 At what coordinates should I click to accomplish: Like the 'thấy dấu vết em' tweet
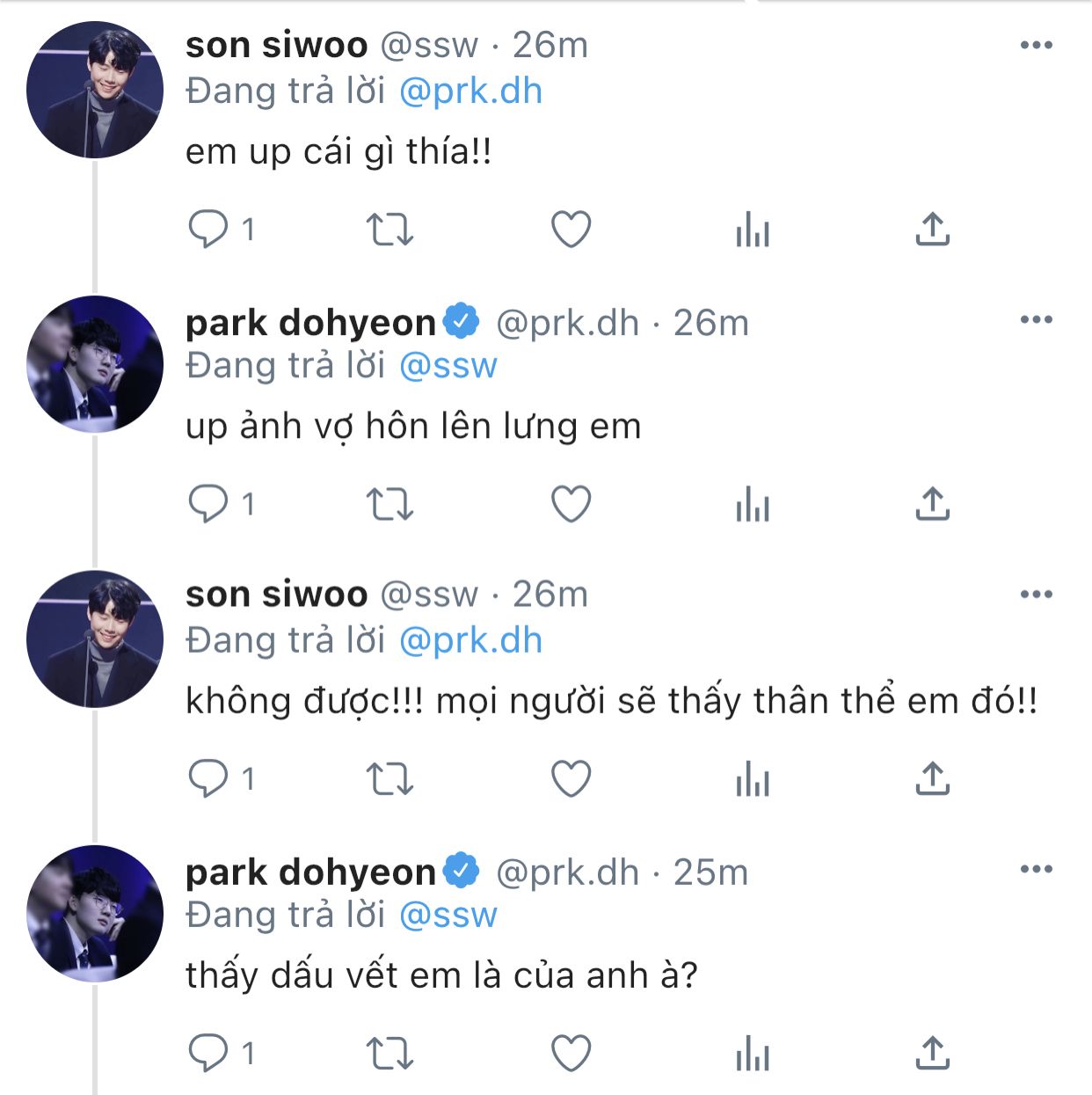[x=571, y=1053]
